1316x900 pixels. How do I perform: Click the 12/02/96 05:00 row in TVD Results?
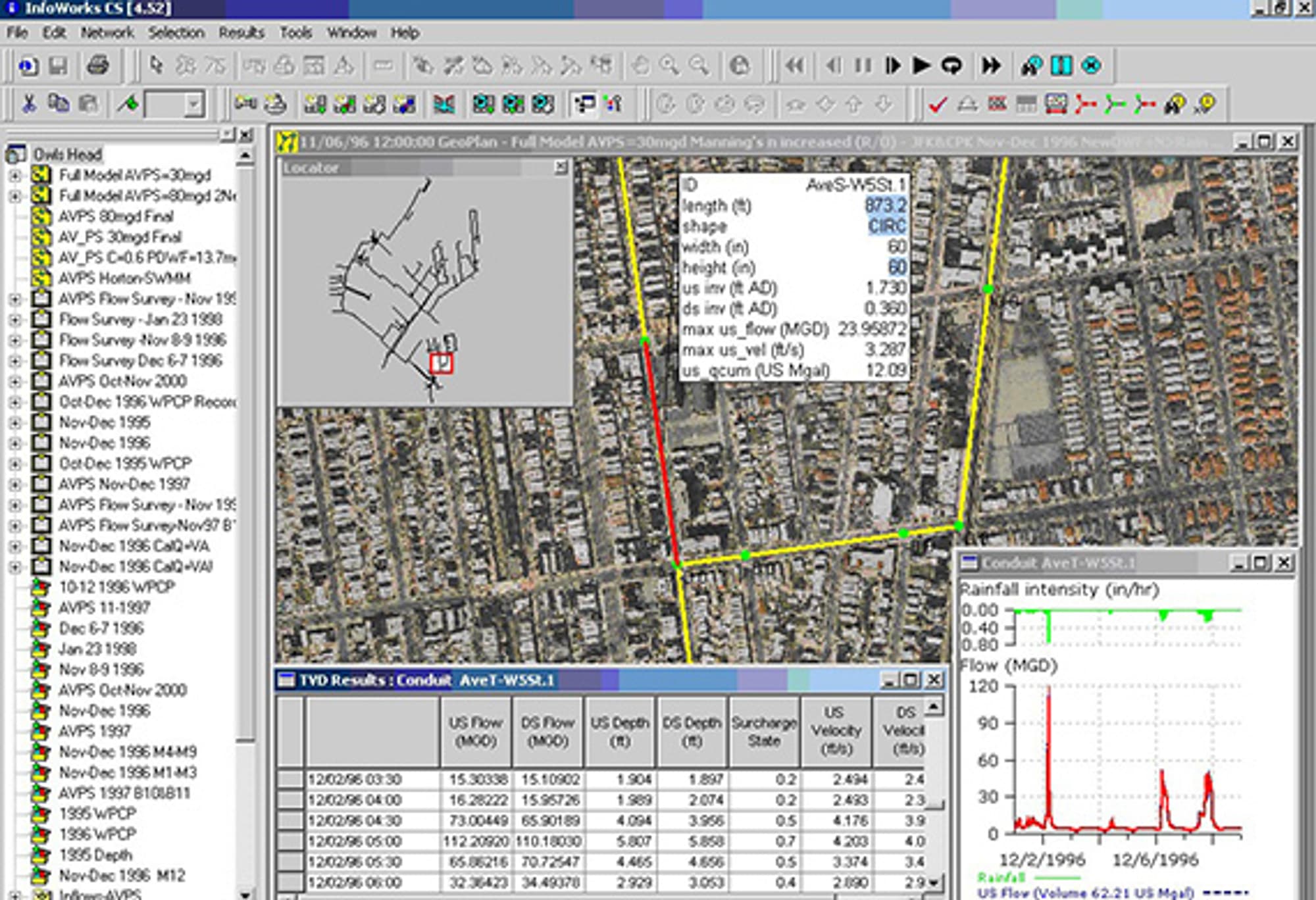(x=600, y=841)
